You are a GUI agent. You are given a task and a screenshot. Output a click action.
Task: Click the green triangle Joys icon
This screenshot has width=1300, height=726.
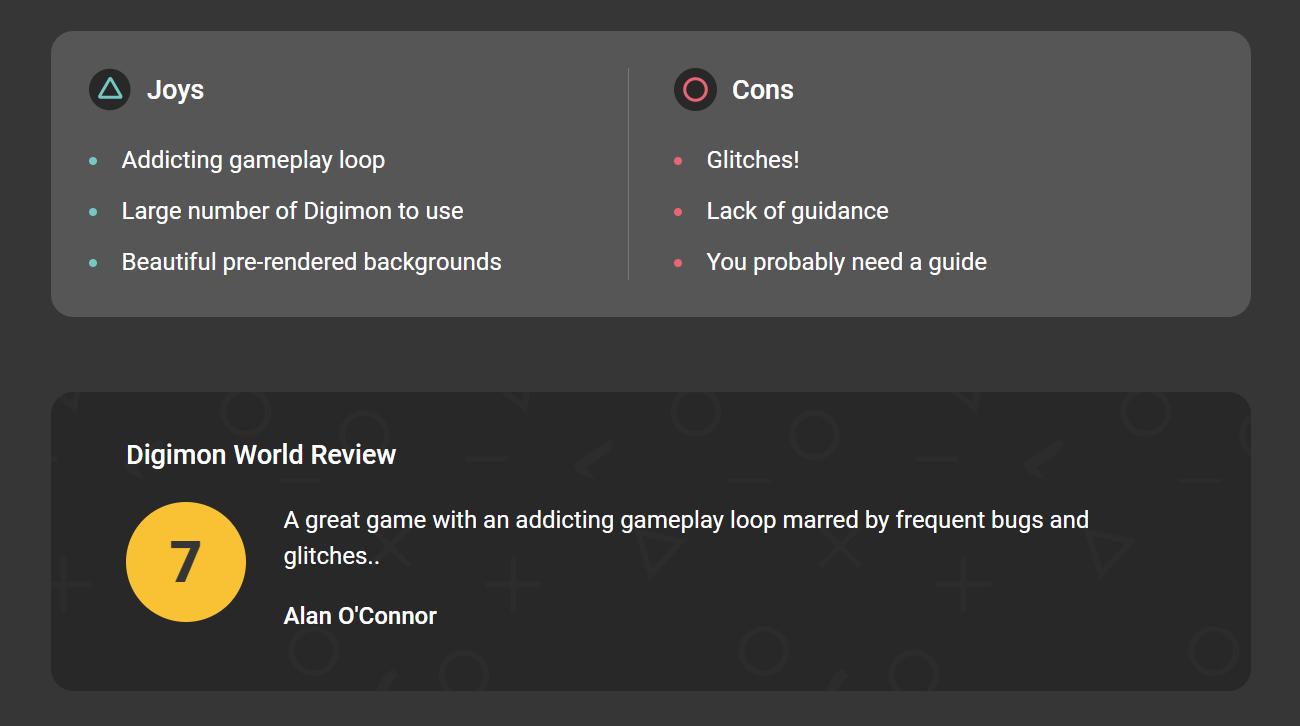point(110,89)
